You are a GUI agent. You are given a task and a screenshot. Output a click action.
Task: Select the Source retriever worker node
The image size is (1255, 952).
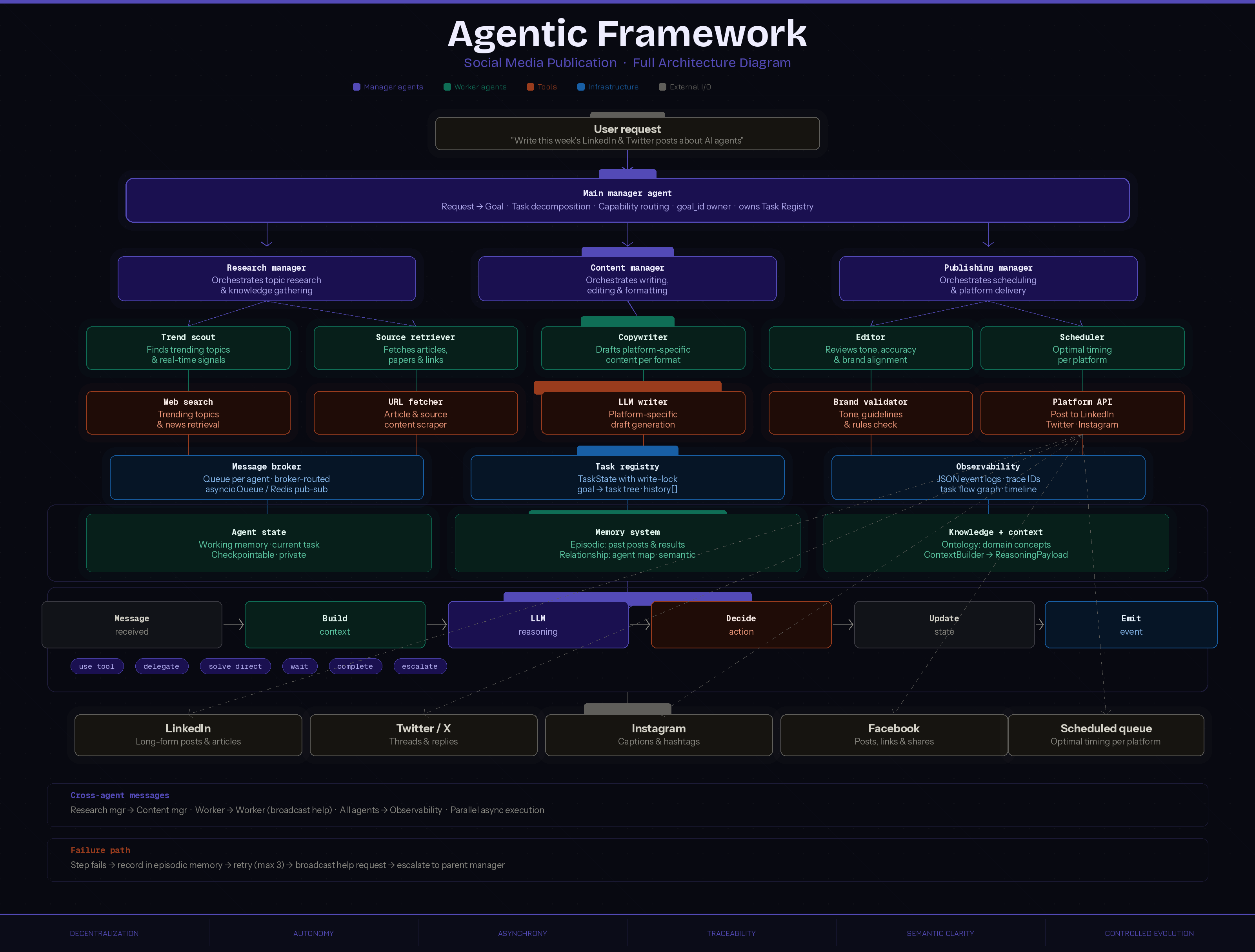[x=416, y=348]
